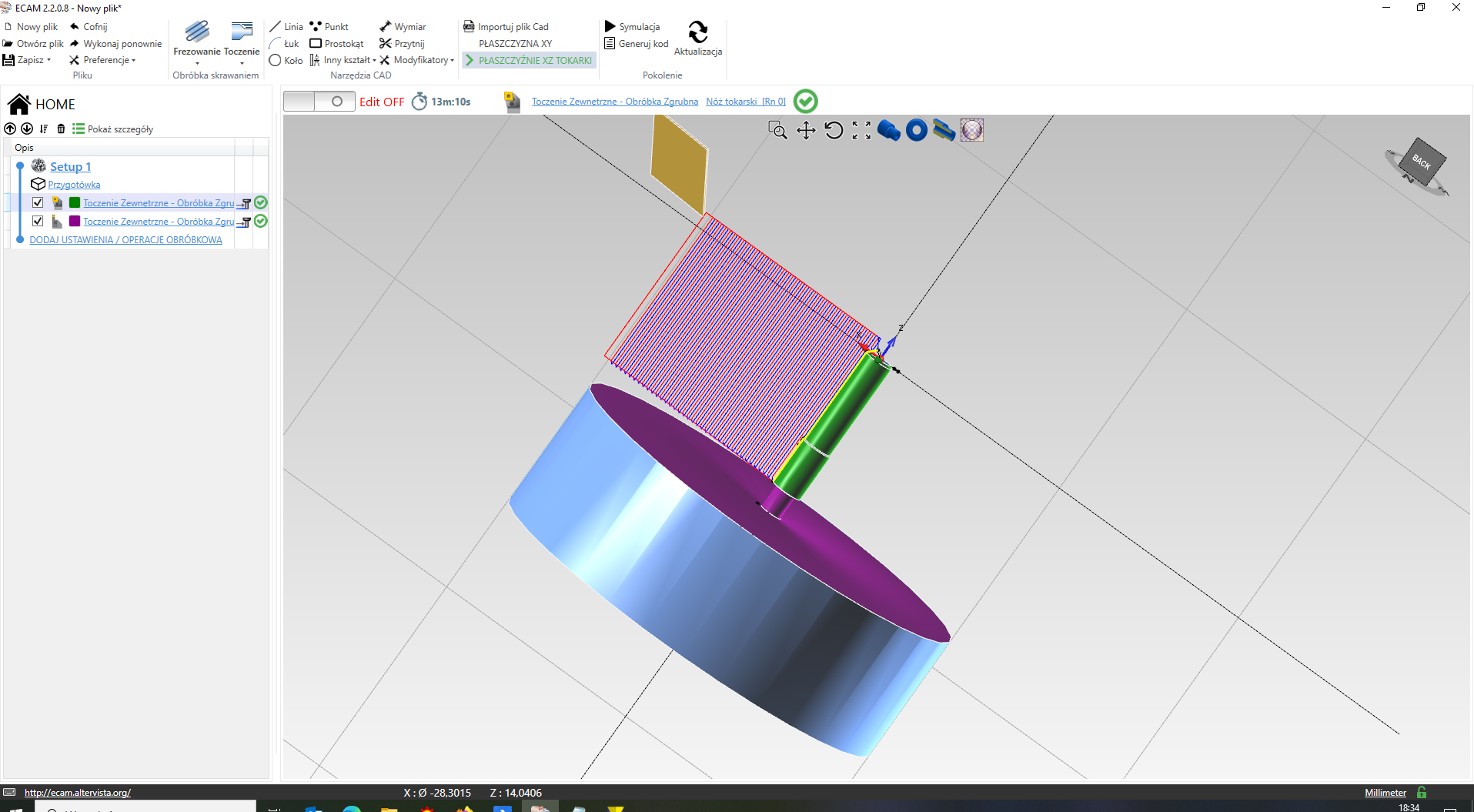Screen dimensions: 1474x812
Task: Click DODAJ USTAWIENIA / OPERACJE OBRÓBKOWA link
Action: [125, 240]
